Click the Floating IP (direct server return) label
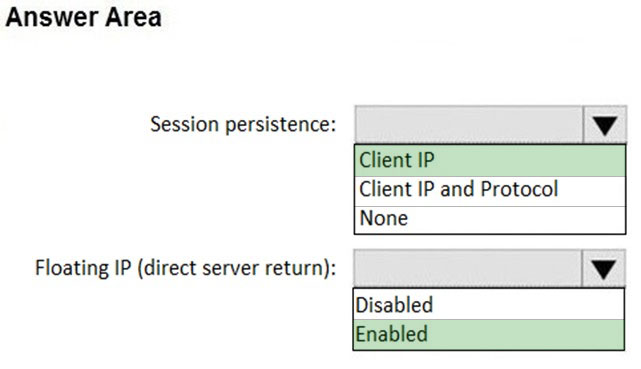 click(186, 268)
